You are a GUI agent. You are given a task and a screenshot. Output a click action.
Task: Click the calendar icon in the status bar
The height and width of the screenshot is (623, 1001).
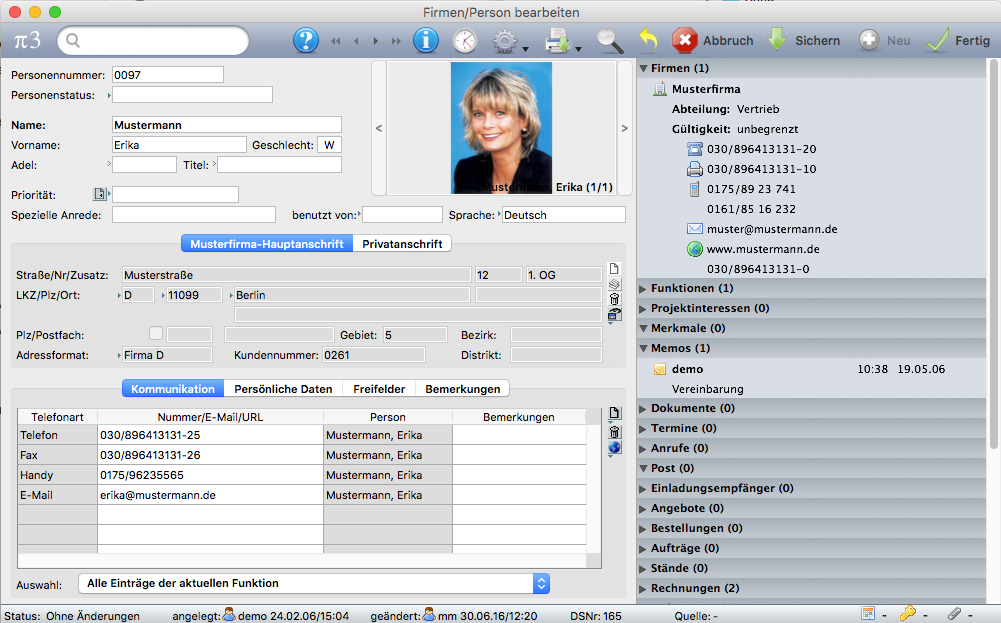[x=868, y=613]
